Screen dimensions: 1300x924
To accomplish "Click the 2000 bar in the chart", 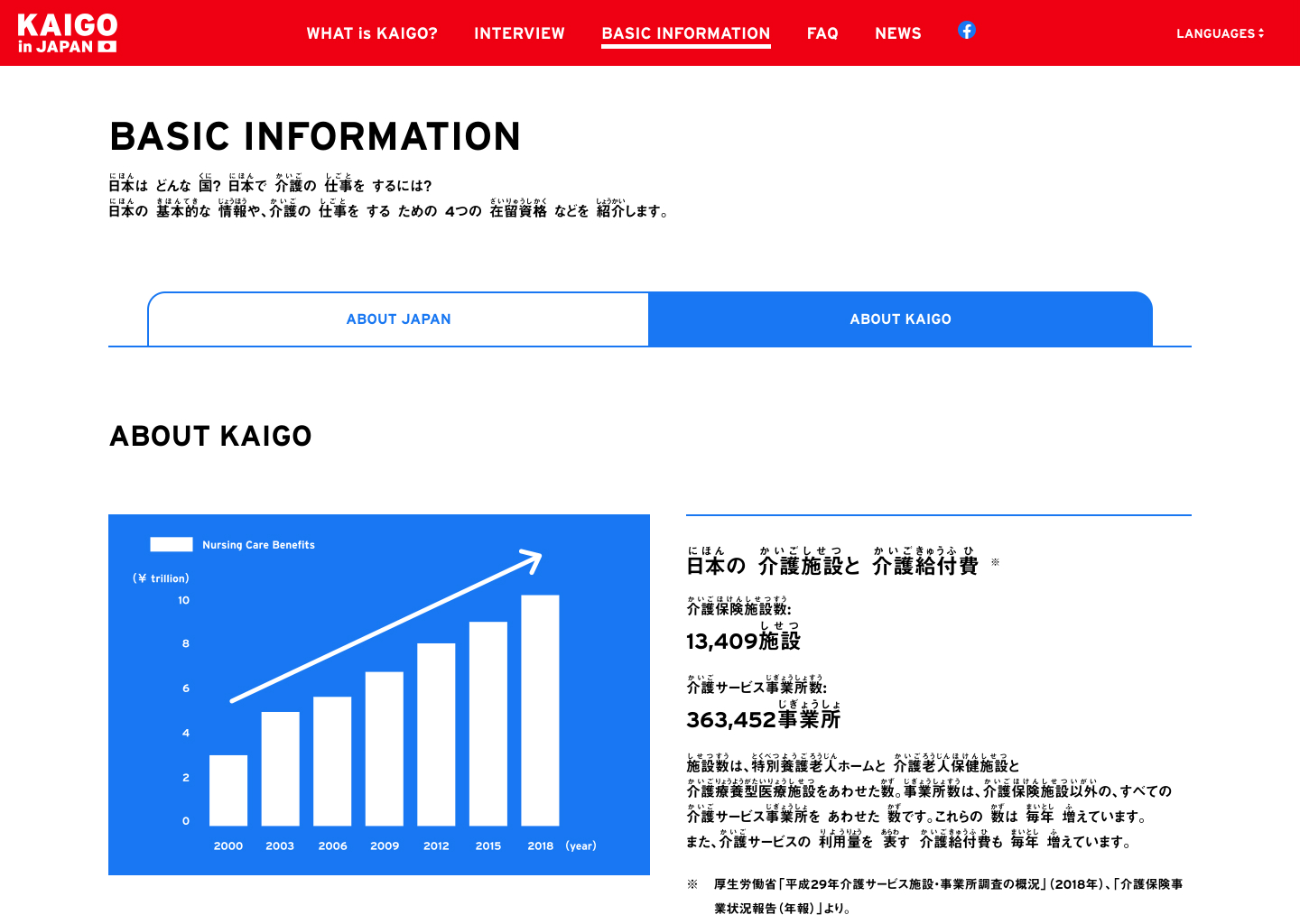I will pyautogui.click(x=228, y=790).
